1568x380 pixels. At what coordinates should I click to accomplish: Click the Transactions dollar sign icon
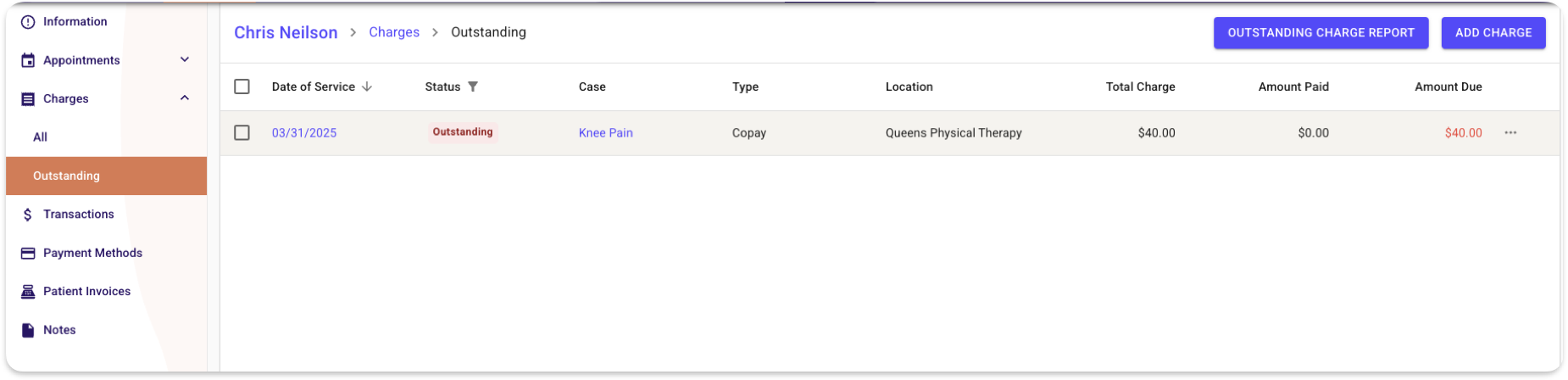[x=28, y=215]
